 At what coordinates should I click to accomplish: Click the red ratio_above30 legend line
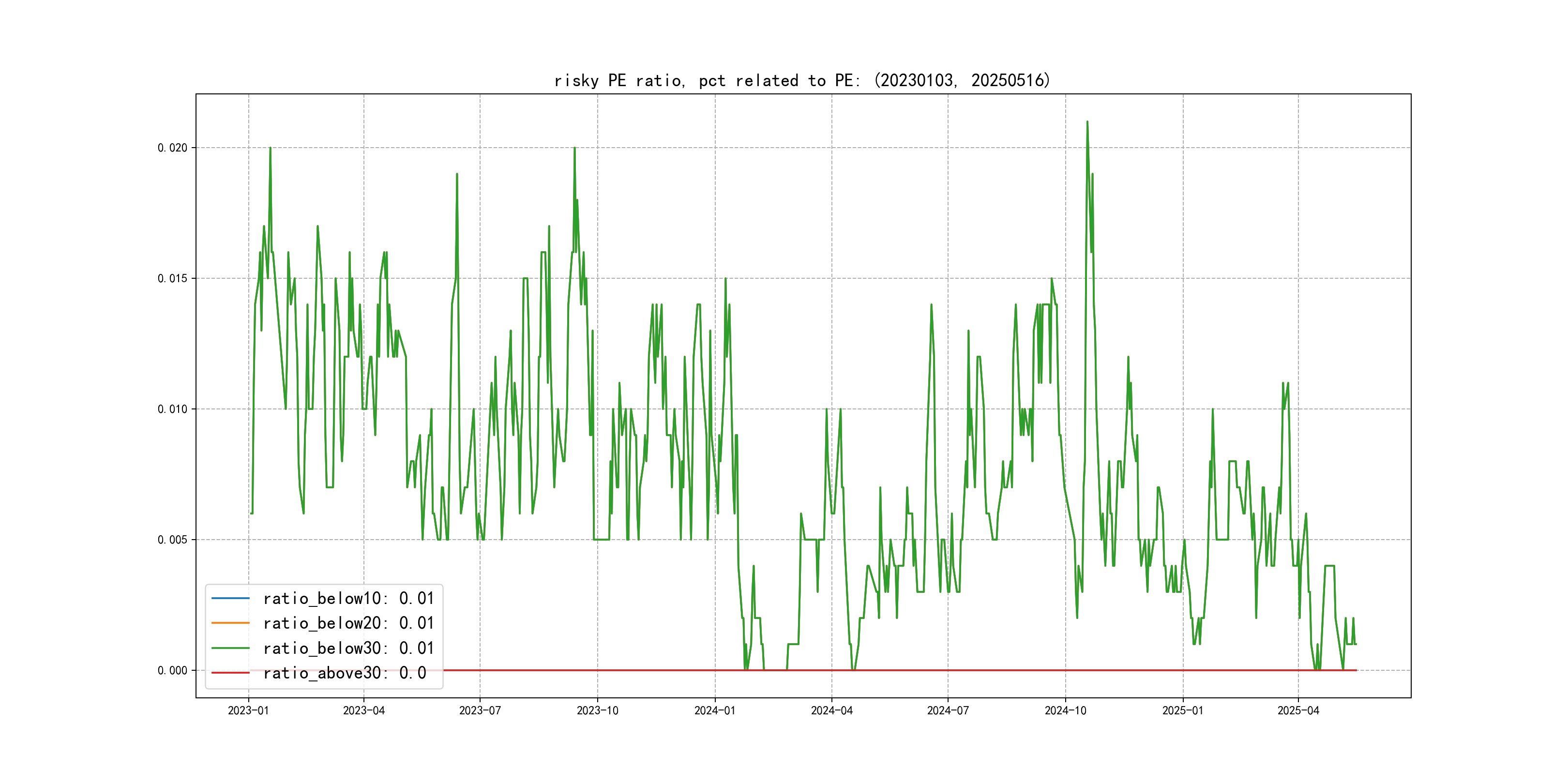(230, 673)
